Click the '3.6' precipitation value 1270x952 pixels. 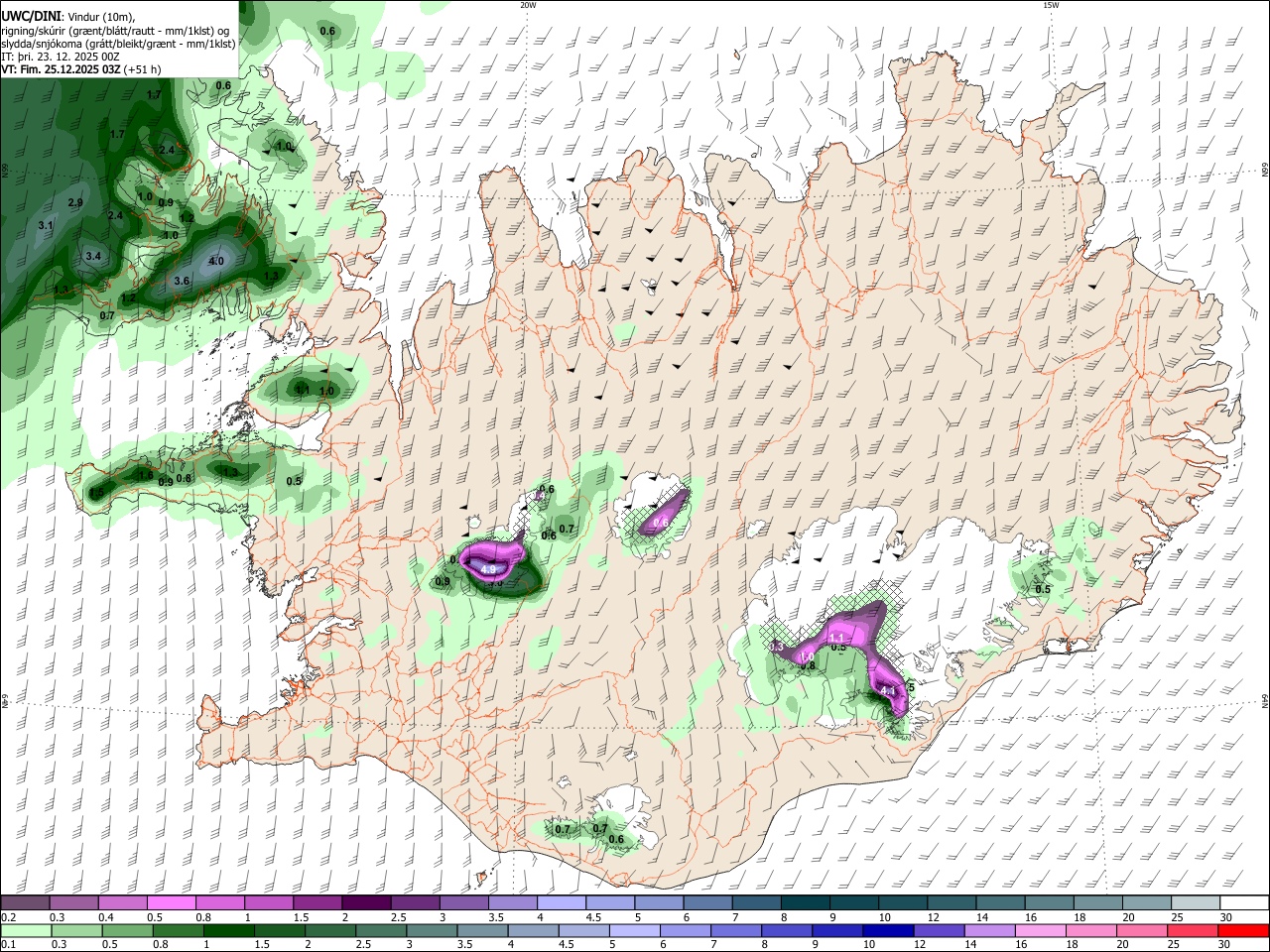[x=182, y=282]
